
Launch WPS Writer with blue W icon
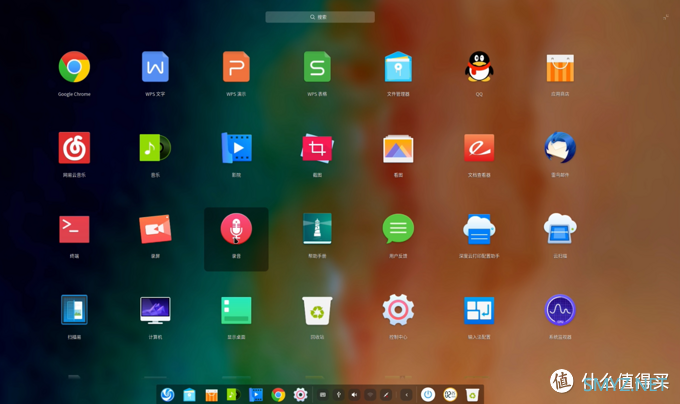point(155,67)
